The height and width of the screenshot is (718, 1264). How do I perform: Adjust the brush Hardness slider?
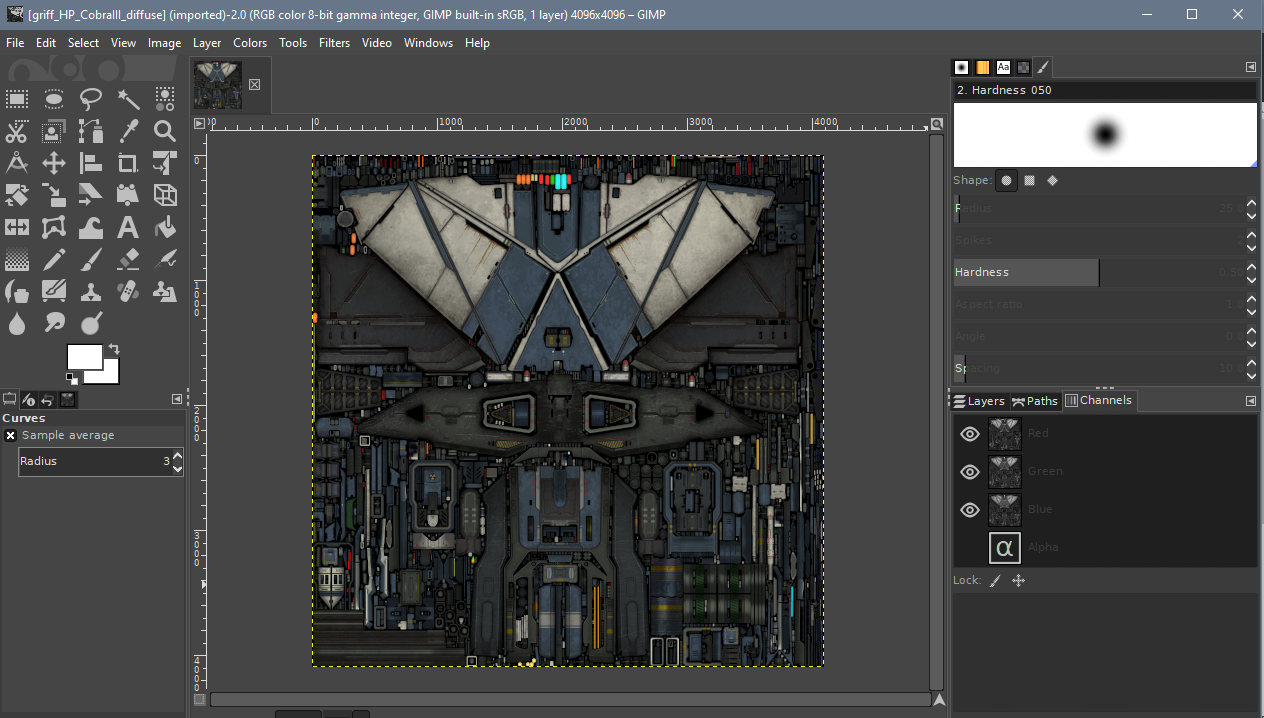[x=1099, y=272]
